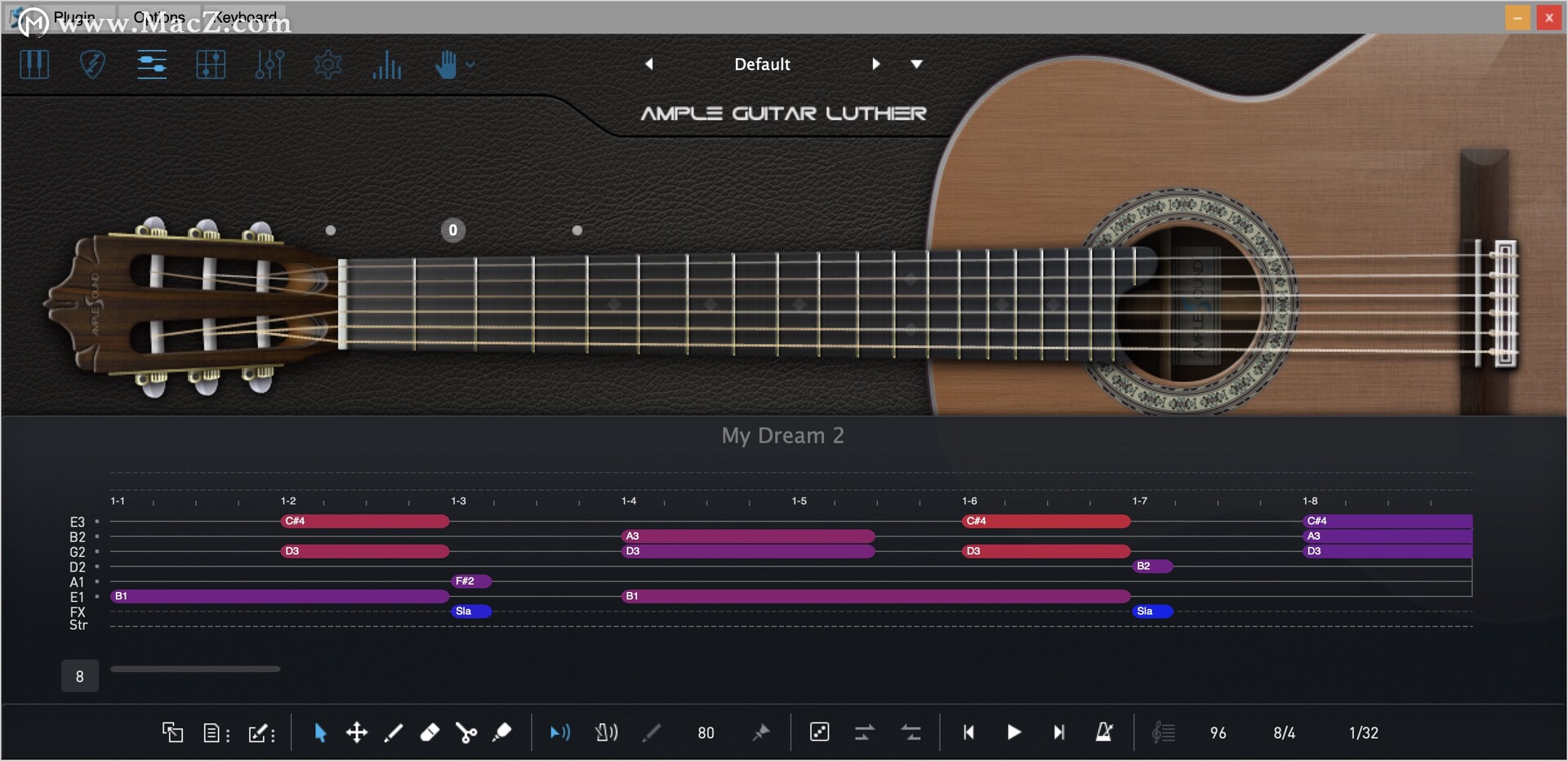Open the grid mixer panel icon
Image resolution: width=1568 pixels, height=761 pixels.
211,65
